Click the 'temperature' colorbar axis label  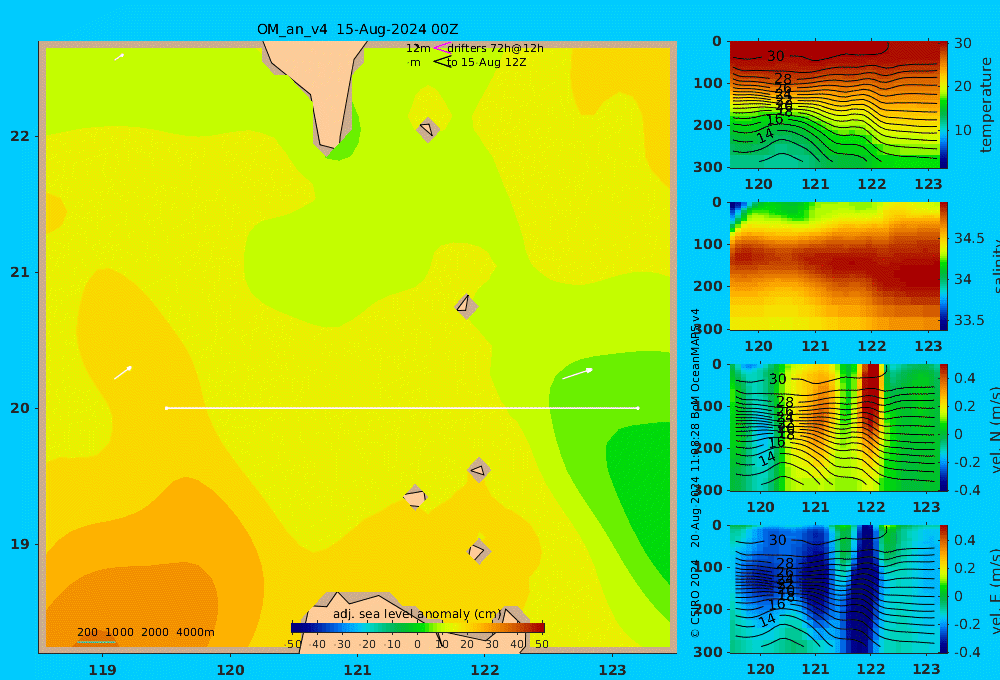tap(986, 105)
